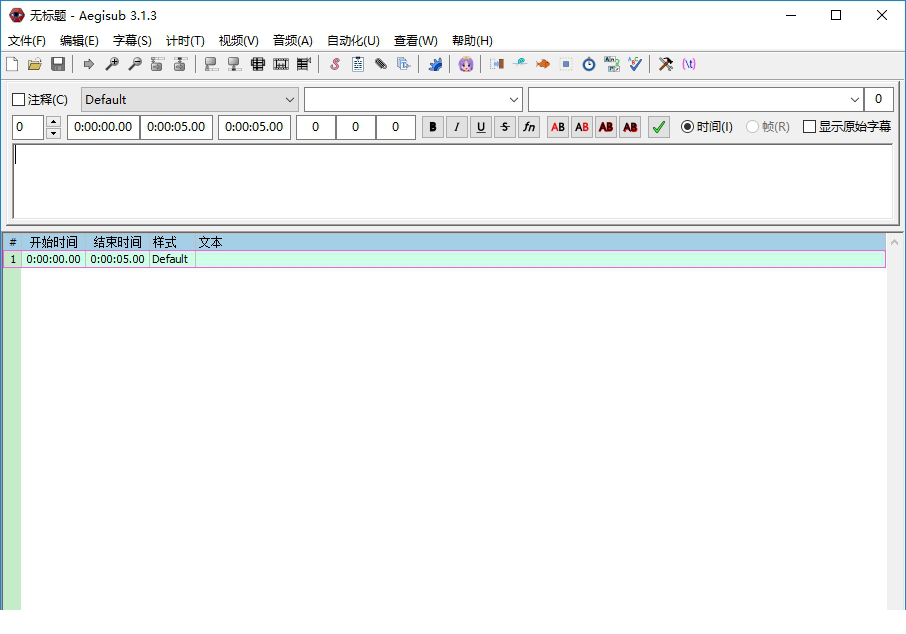Decrease the layer number with down arrow
Image resolution: width=906 pixels, height=634 pixels.
[53, 134]
